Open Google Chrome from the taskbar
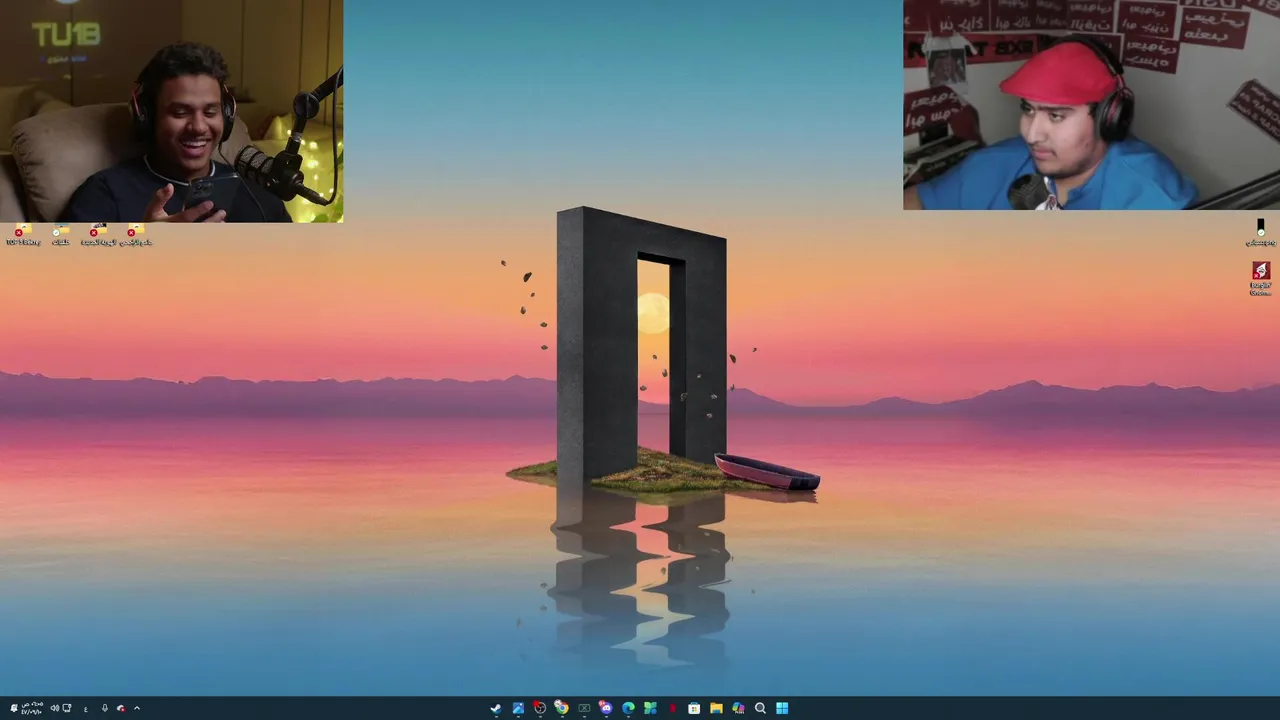 pyautogui.click(x=562, y=708)
